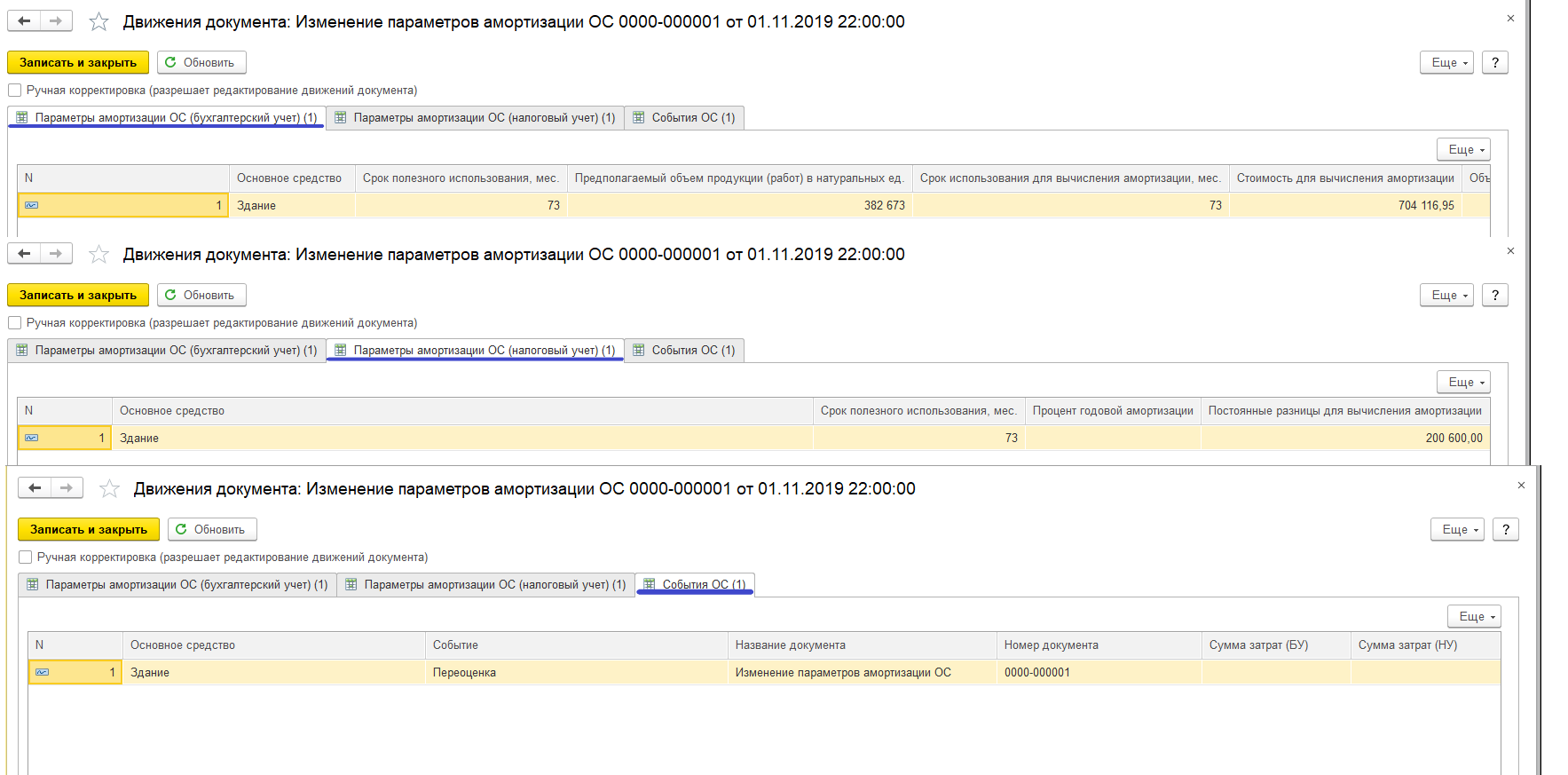Screen dimensions: 1568x775
Task: Star the bottom window as favorite
Action: (109, 488)
